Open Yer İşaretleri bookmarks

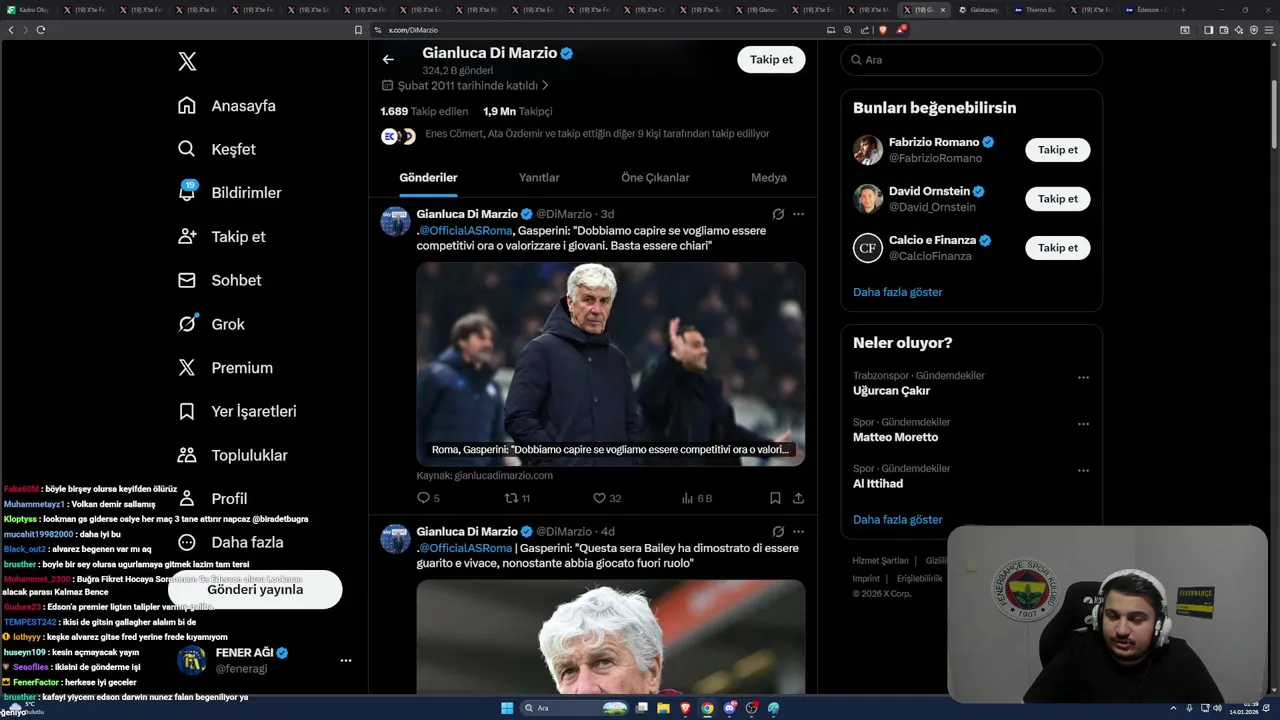tap(236, 411)
